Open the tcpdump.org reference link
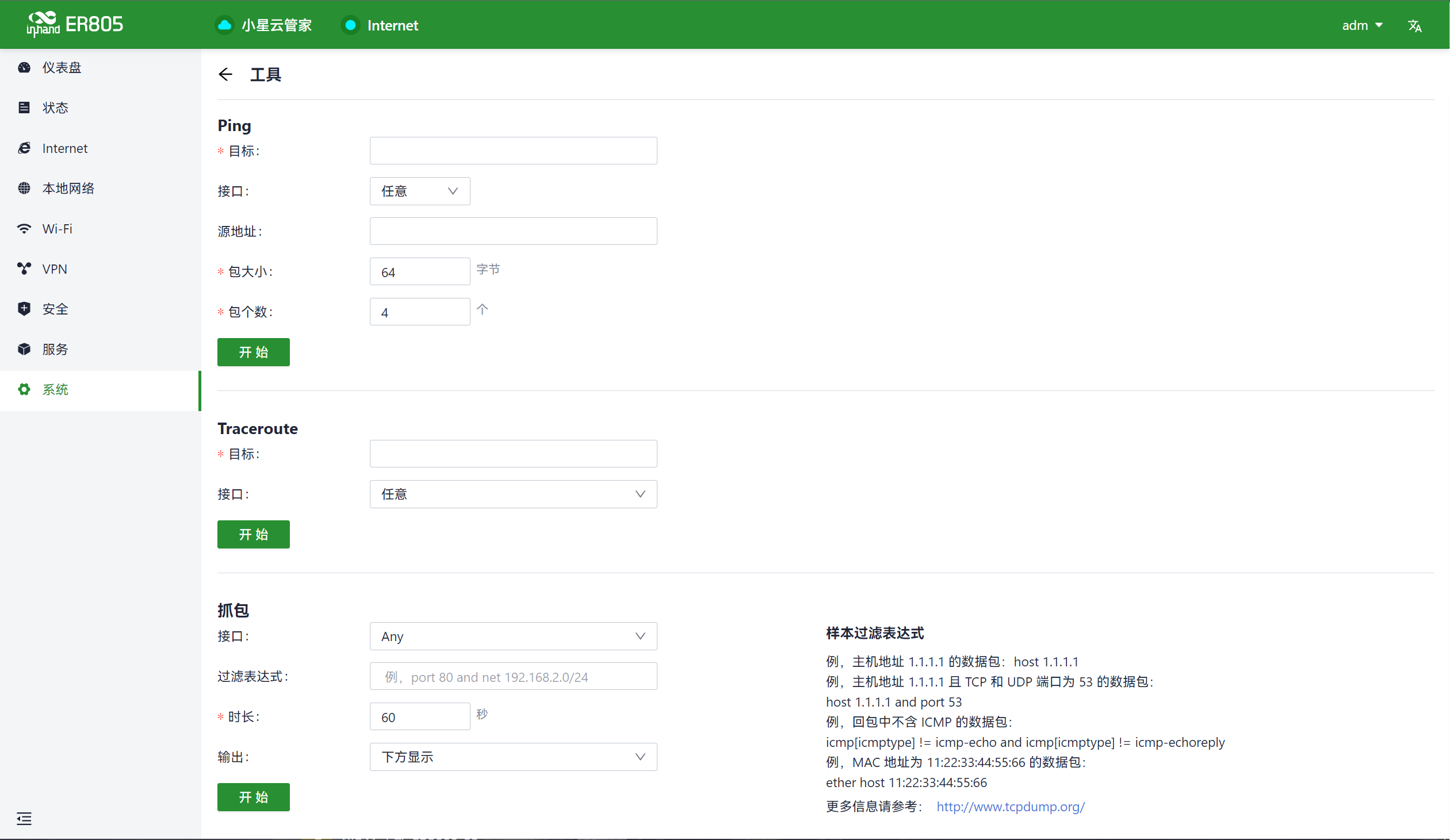 pos(1011,807)
